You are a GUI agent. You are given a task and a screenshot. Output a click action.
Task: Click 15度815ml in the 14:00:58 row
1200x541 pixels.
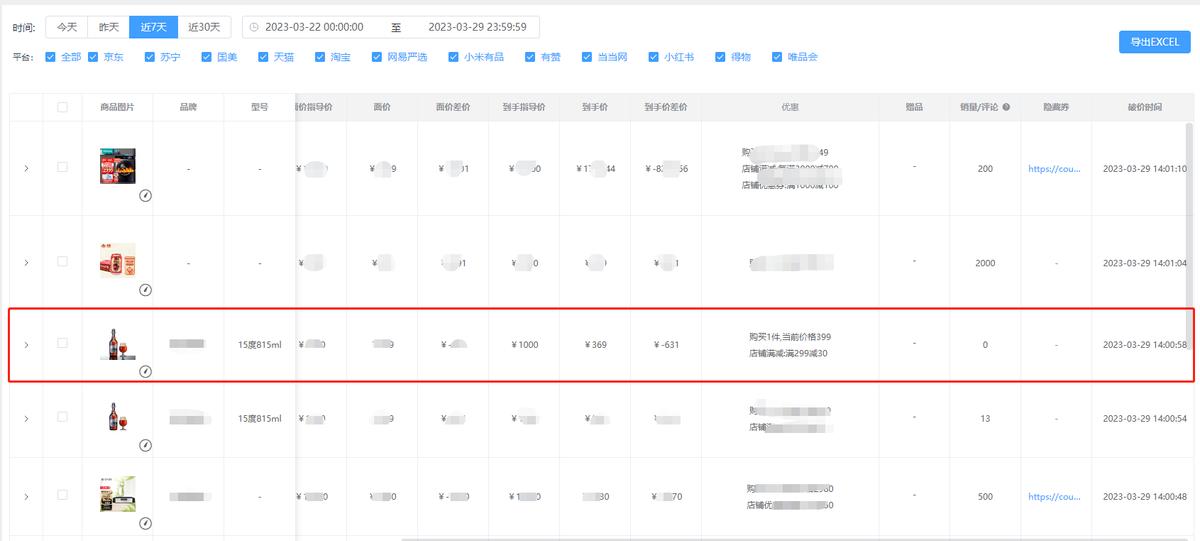(x=260, y=345)
